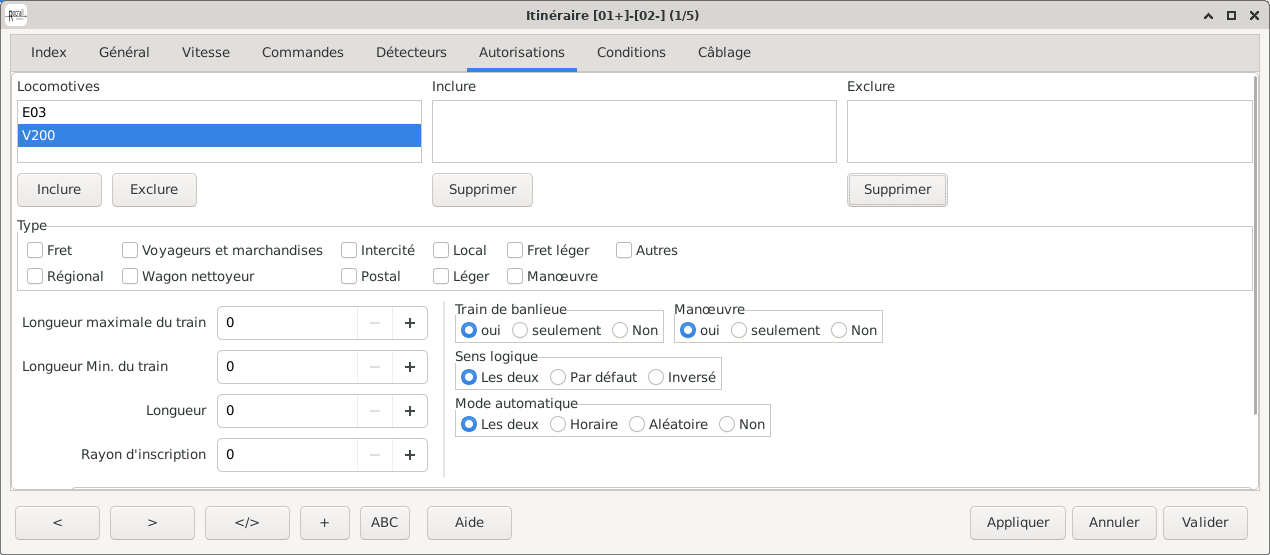Click the Exclure button under locomotives list

pyautogui.click(x=154, y=189)
